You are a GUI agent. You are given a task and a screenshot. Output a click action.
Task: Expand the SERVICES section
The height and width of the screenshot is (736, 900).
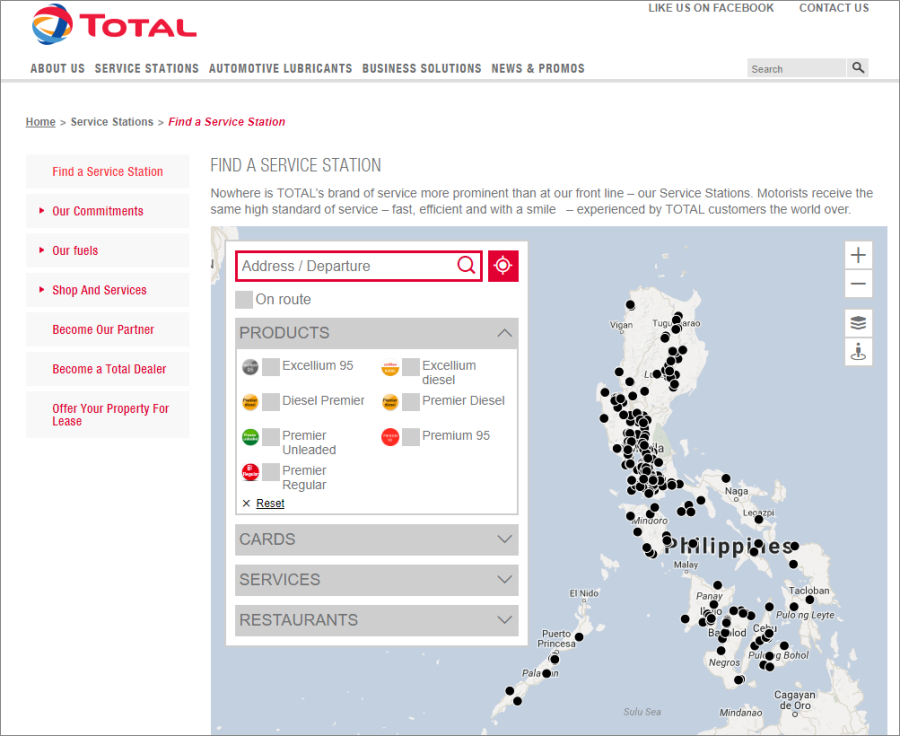[377, 580]
